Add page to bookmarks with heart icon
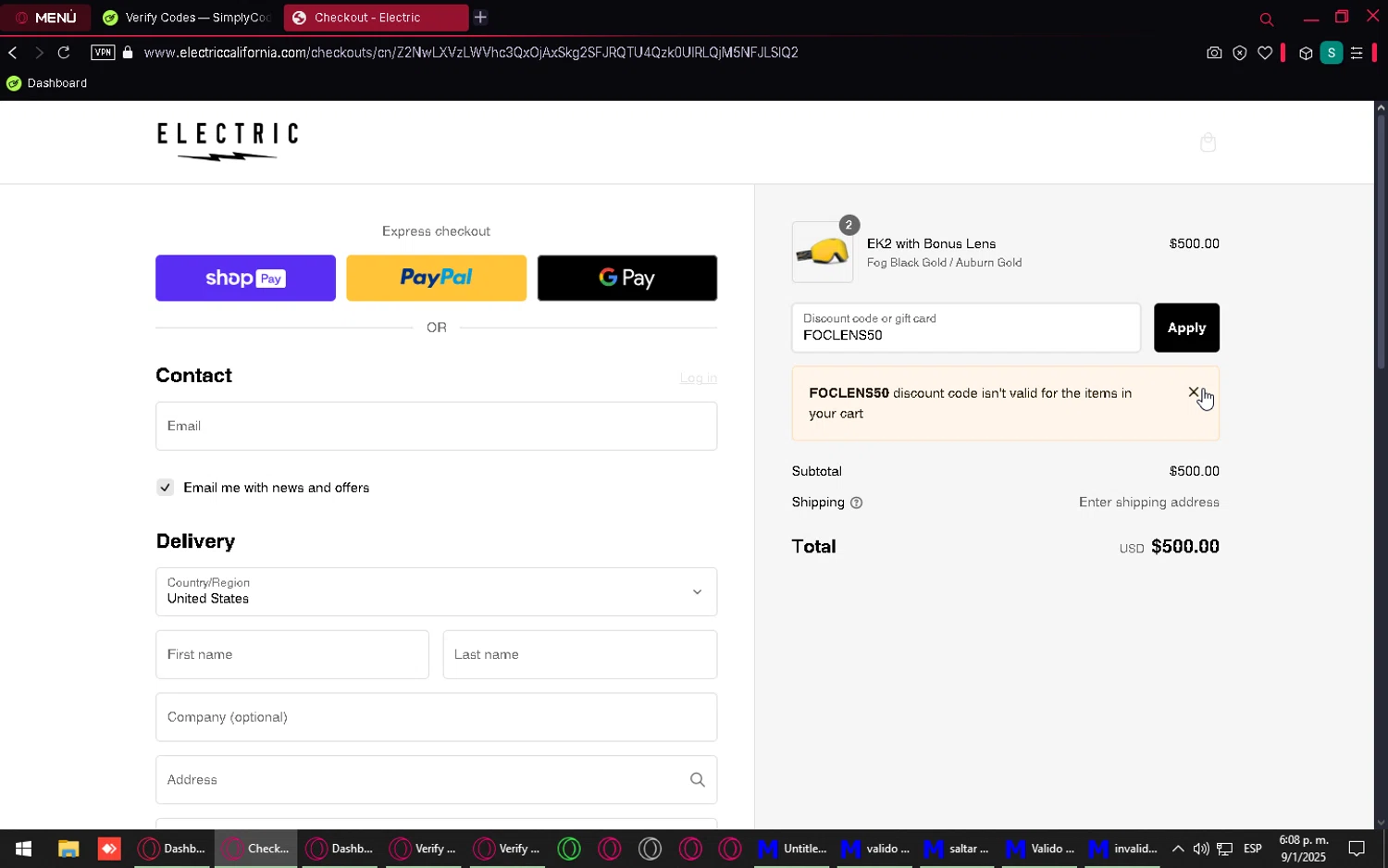Viewport: 1388px width, 868px height. click(1265, 53)
